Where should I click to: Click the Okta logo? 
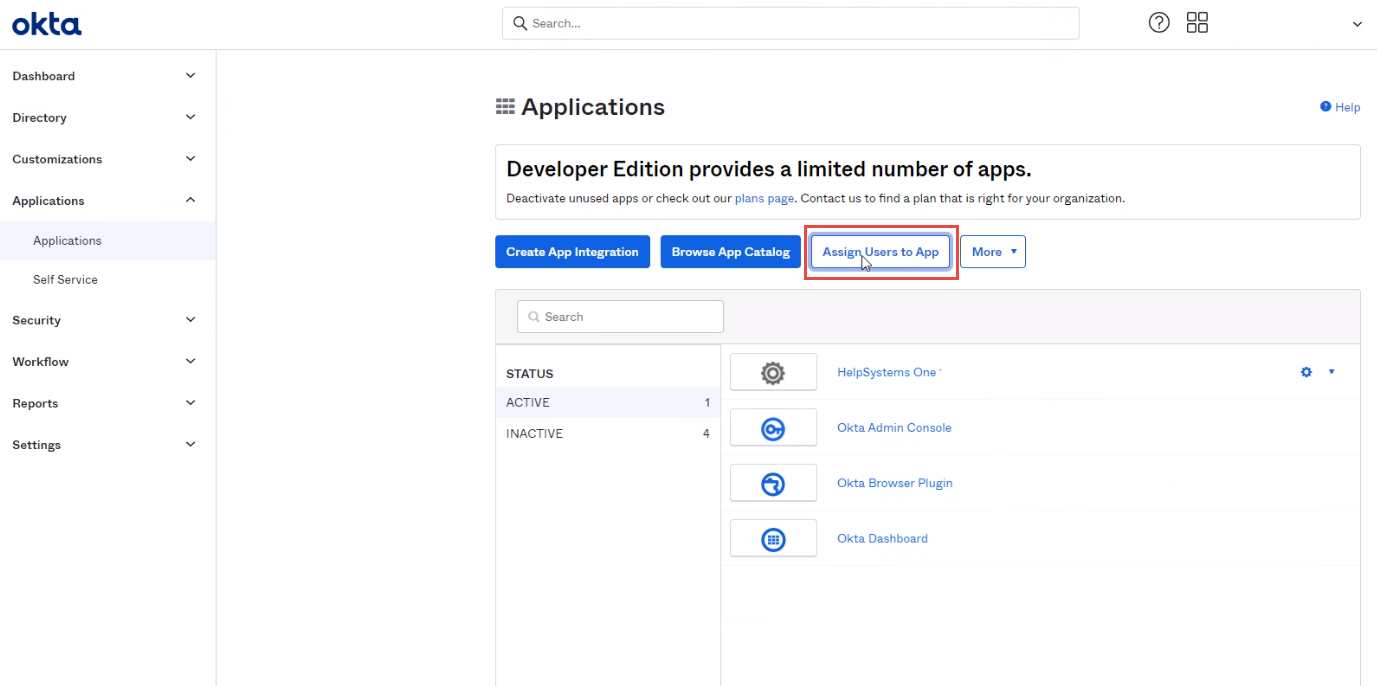(47, 25)
